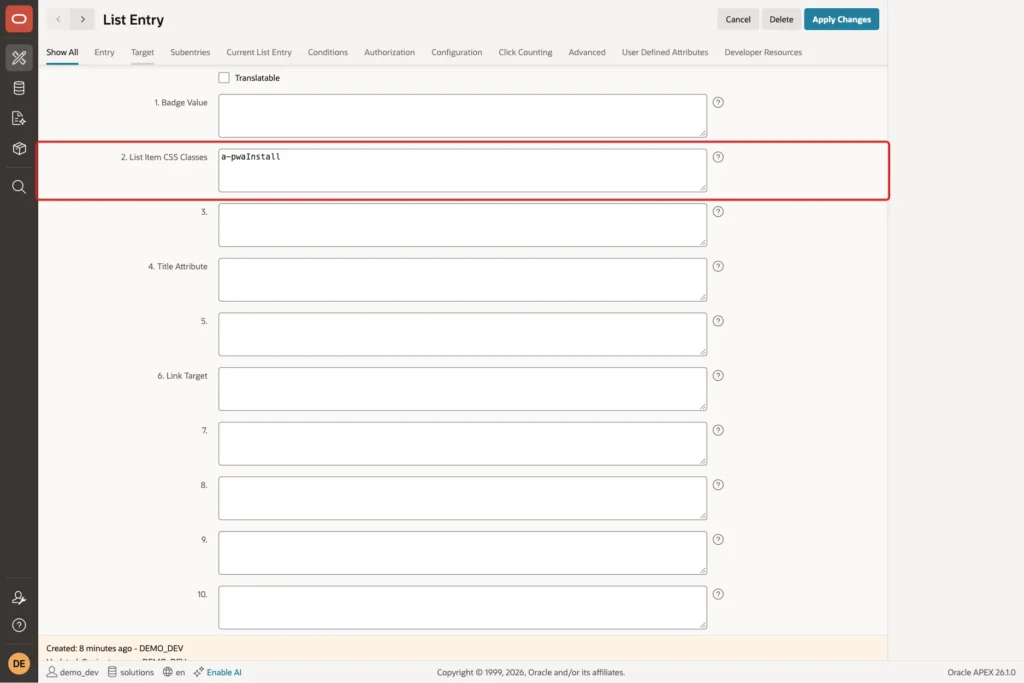Click the demo_dev user status item
Viewport: 1024px width, 683px height.
point(72,672)
